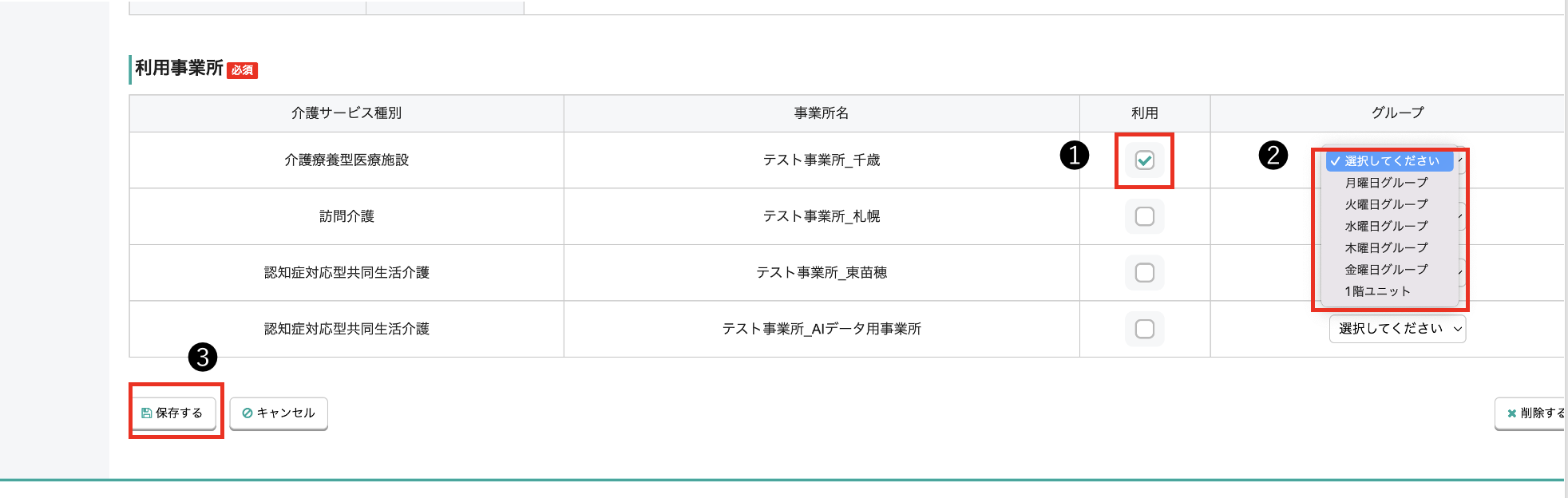Click the 保存する button
The image size is (1568, 498).
pyautogui.click(x=174, y=413)
